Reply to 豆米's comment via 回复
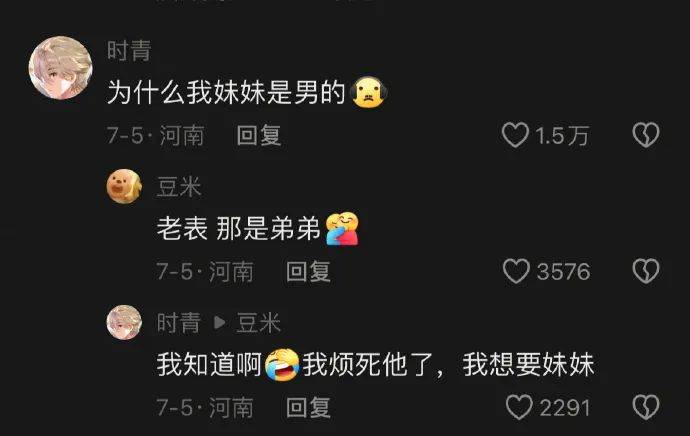The height and width of the screenshot is (436, 690). click(308, 271)
